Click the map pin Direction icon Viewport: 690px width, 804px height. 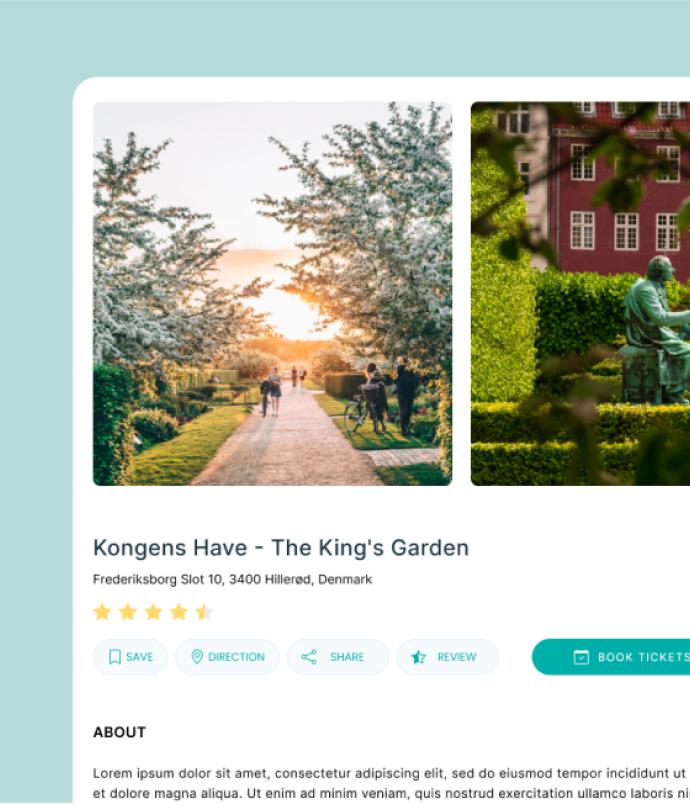pyautogui.click(x=197, y=657)
